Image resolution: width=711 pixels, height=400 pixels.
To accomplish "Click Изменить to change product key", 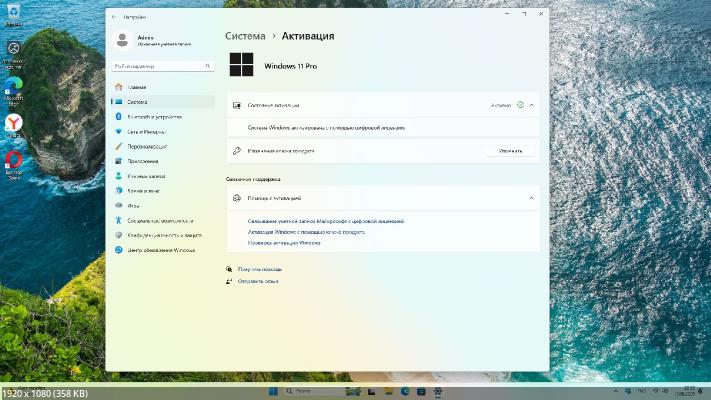I will coord(510,151).
